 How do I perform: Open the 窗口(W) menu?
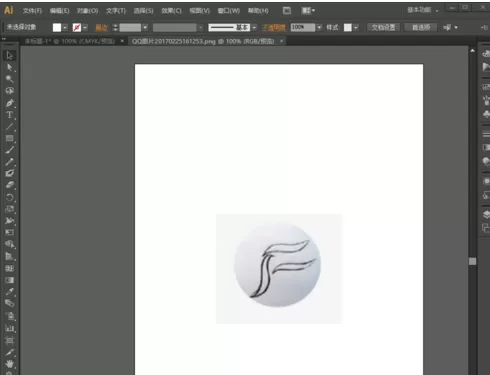pyautogui.click(x=229, y=11)
